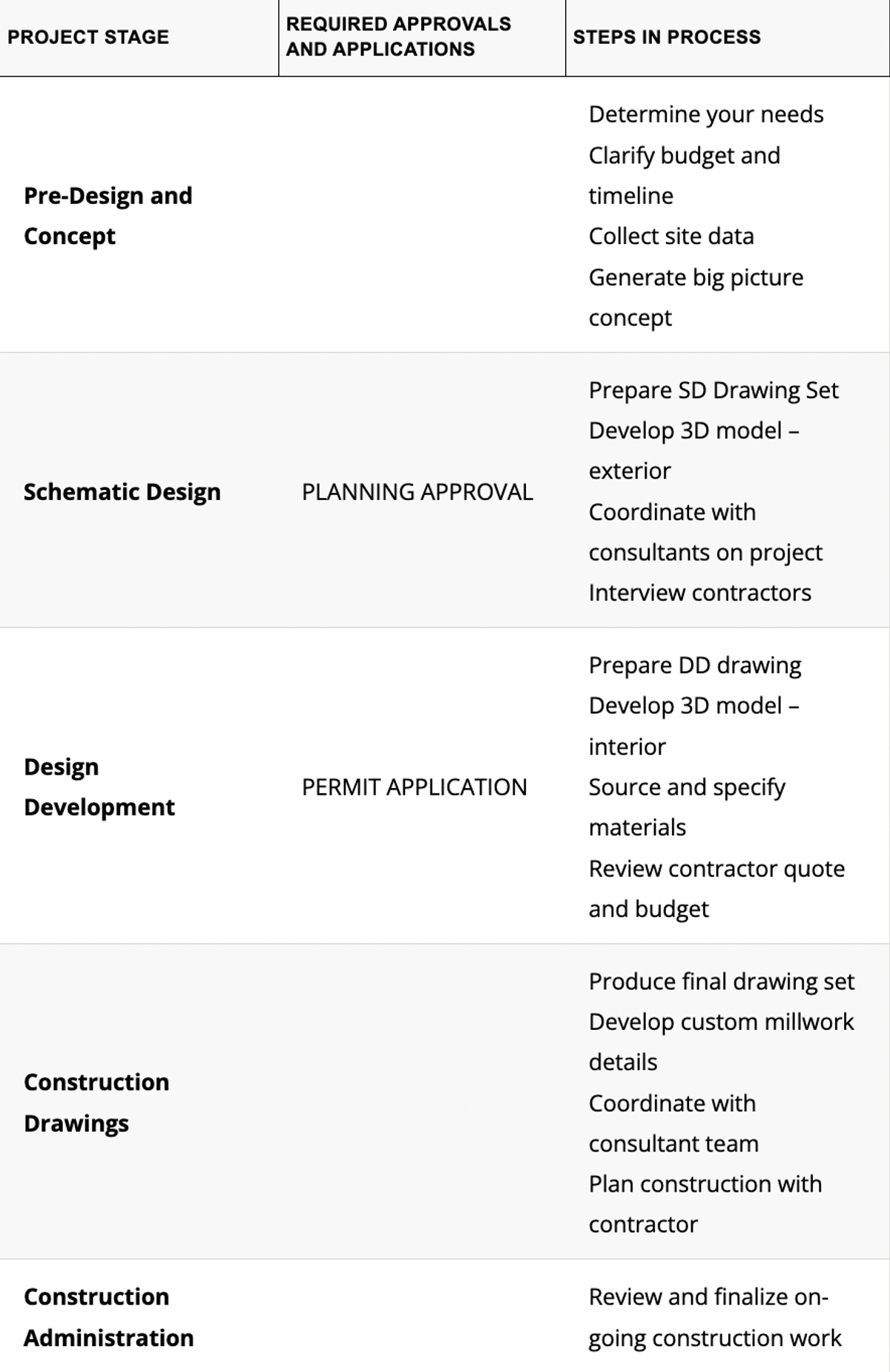890x1372 pixels.
Task: Click the Prepare DD drawing step
Action: pyautogui.click(x=695, y=666)
